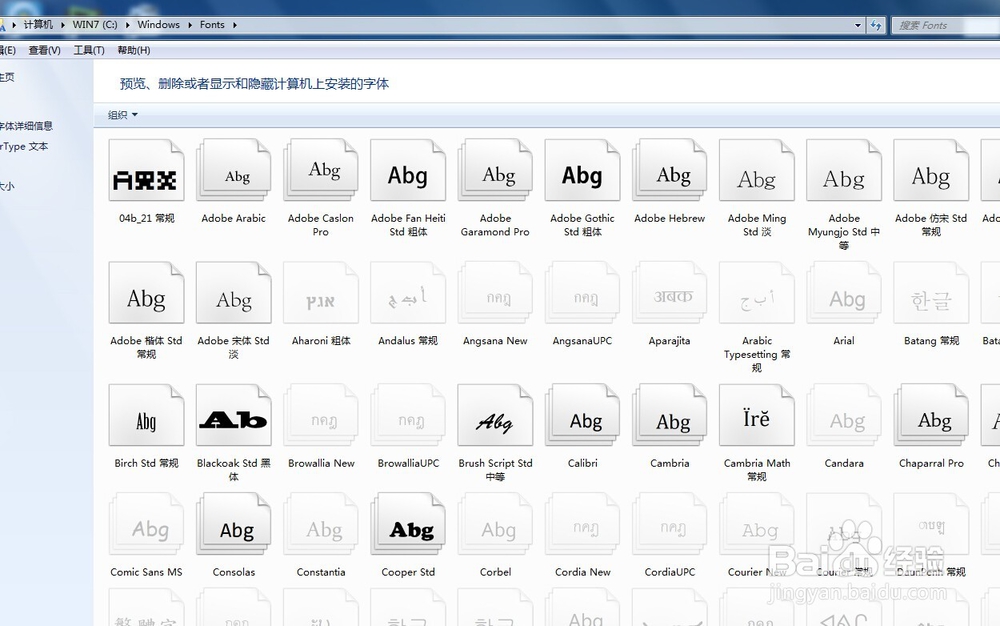Expand the arrow after 计算机 in path
The height and width of the screenshot is (626, 1000).
[62, 25]
